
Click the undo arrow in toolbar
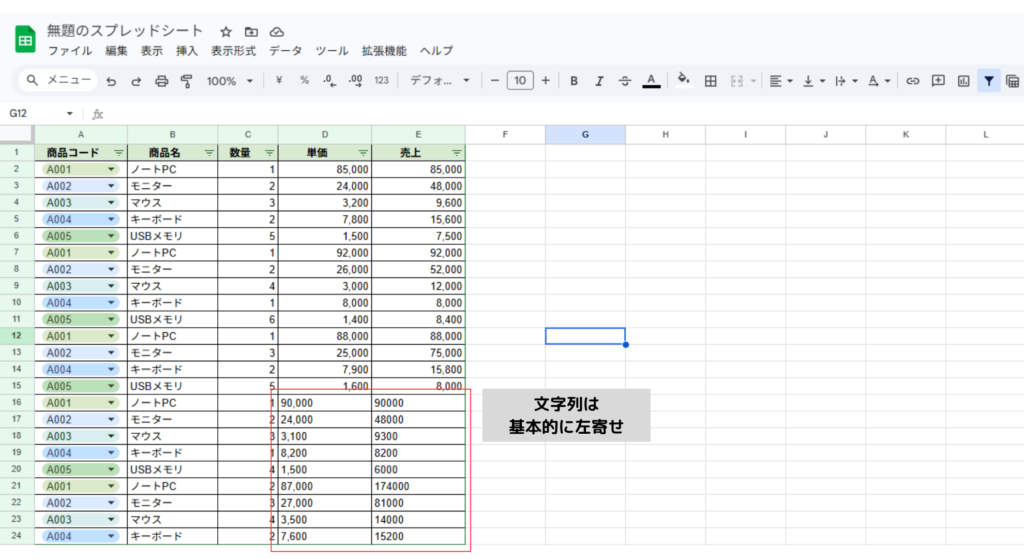(x=111, y=81)
